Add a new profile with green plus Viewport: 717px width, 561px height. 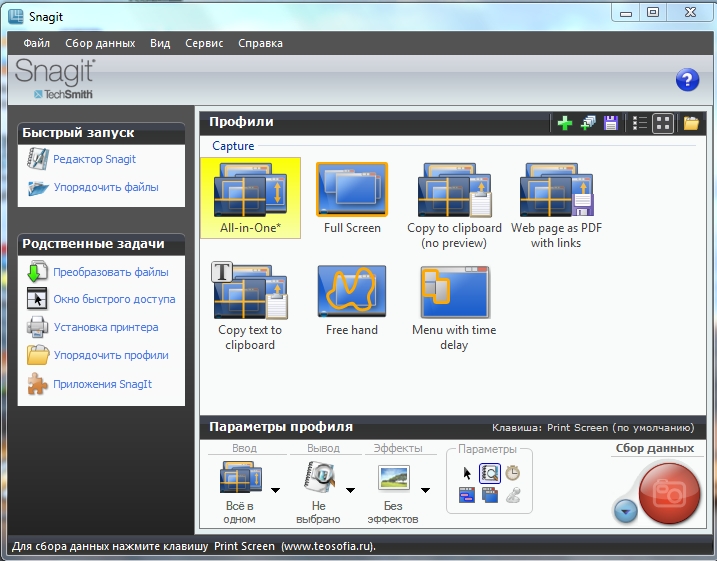click(x=565, y=123)
